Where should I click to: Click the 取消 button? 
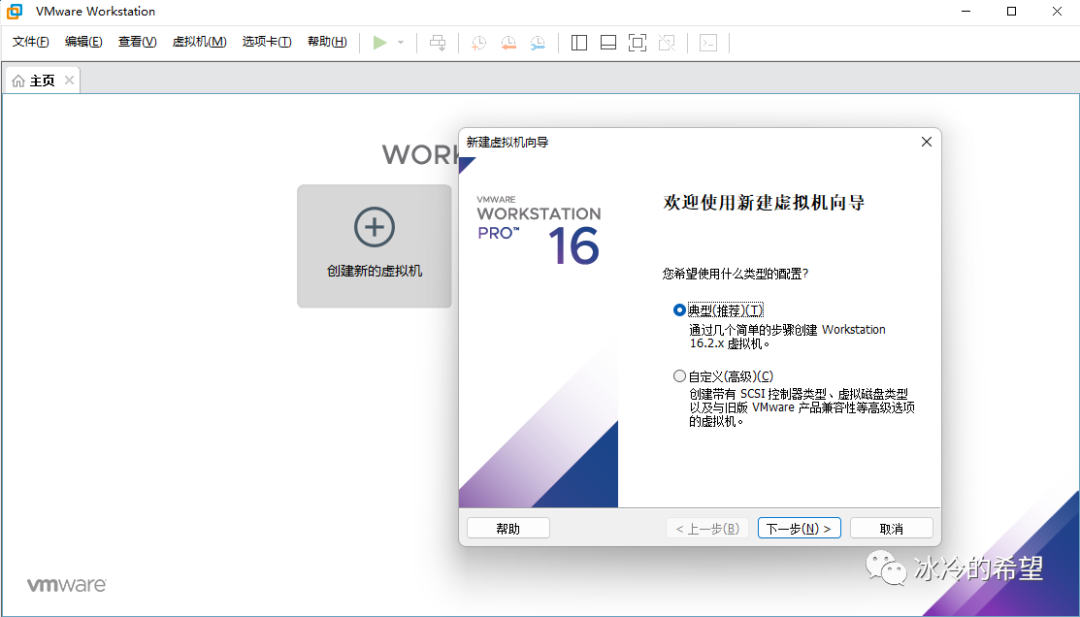(891, 528)
